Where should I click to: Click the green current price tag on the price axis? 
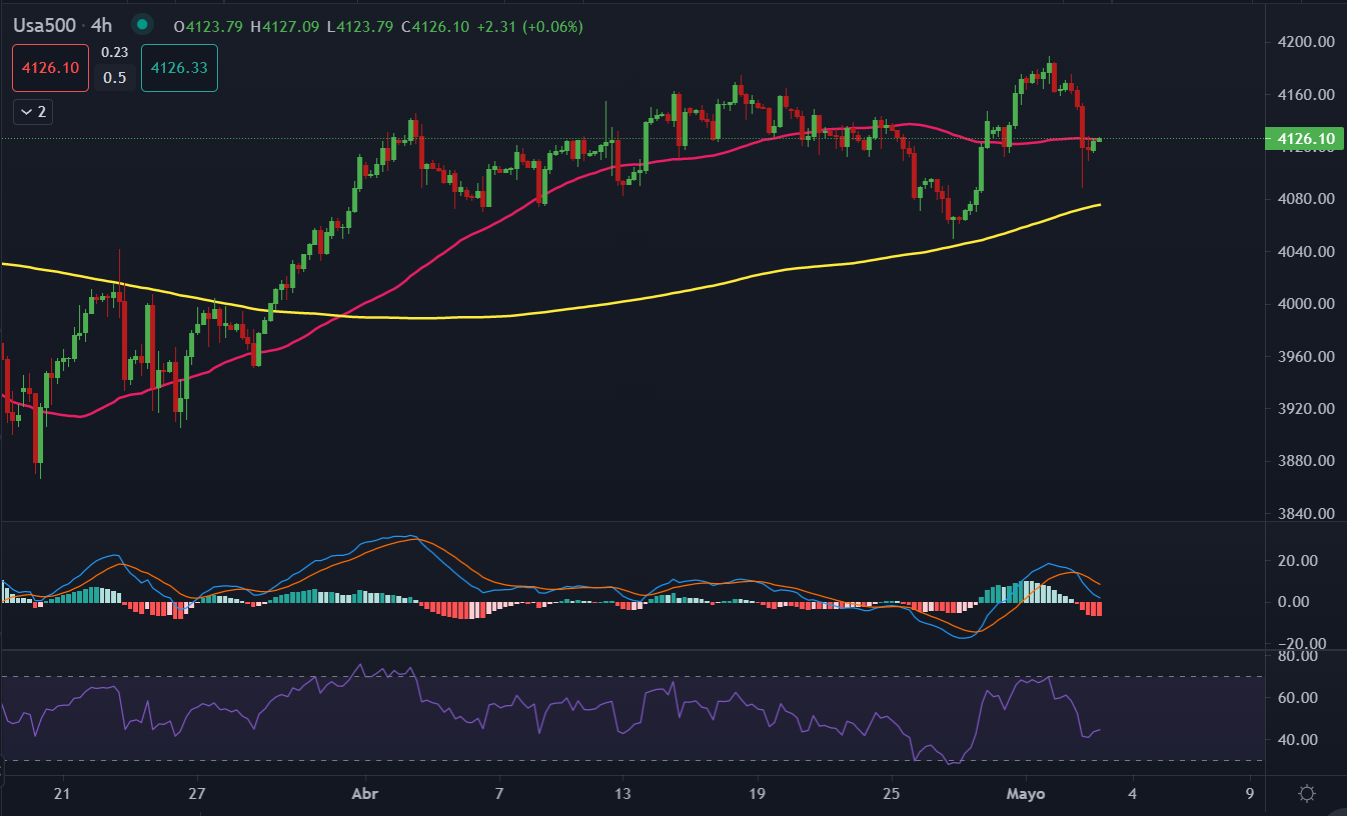pos(1300,138)
